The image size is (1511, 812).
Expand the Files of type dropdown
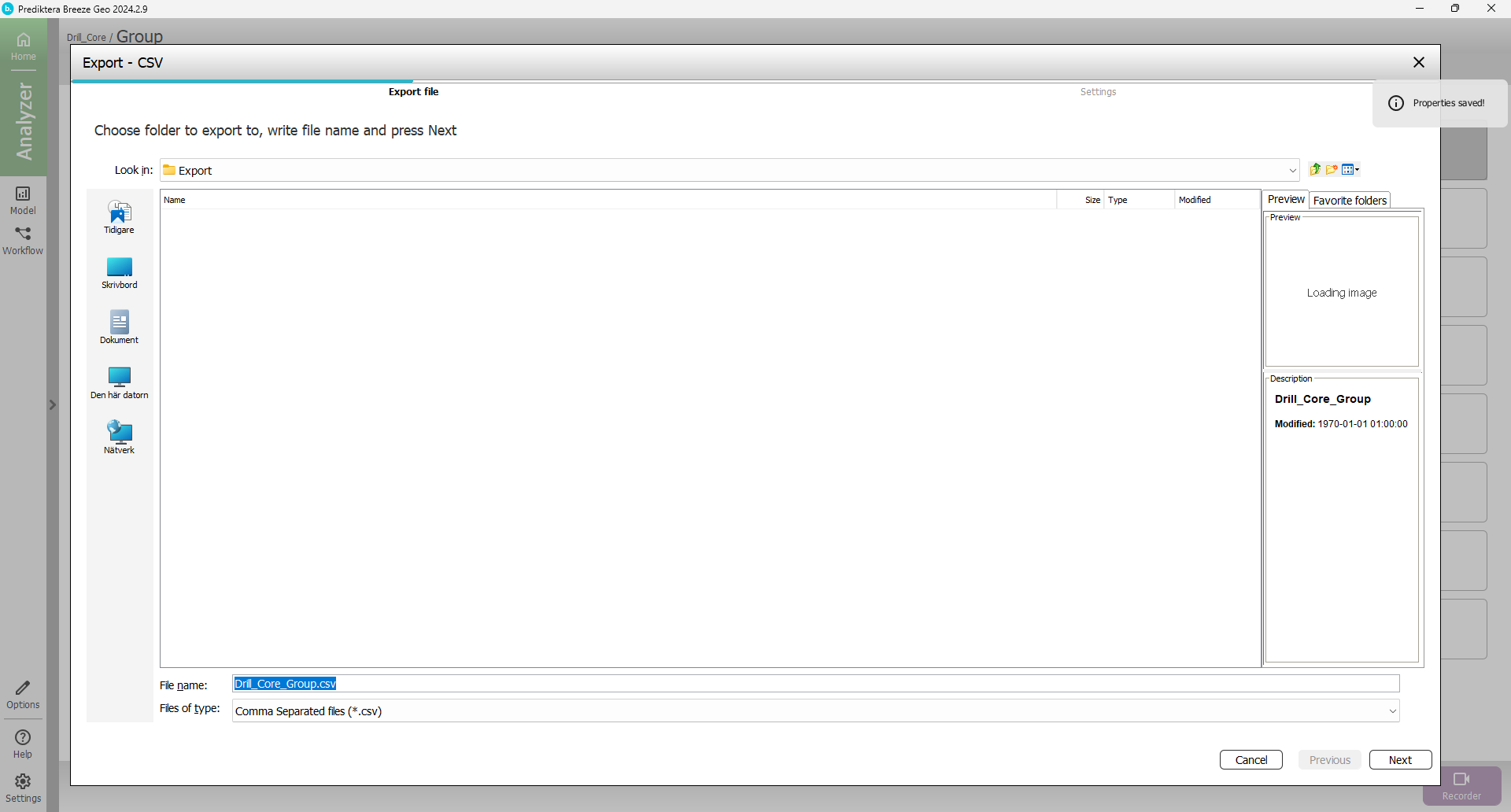(x=1392, y=711)
